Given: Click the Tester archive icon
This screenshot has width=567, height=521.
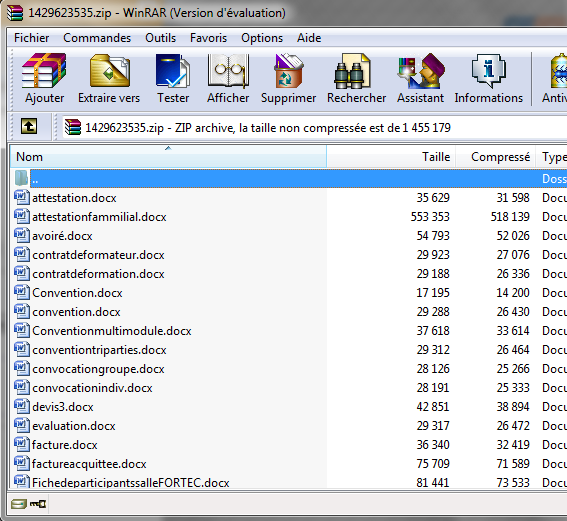Looking at the screenshot, I should pyautogui.click(x=173, y=71).
